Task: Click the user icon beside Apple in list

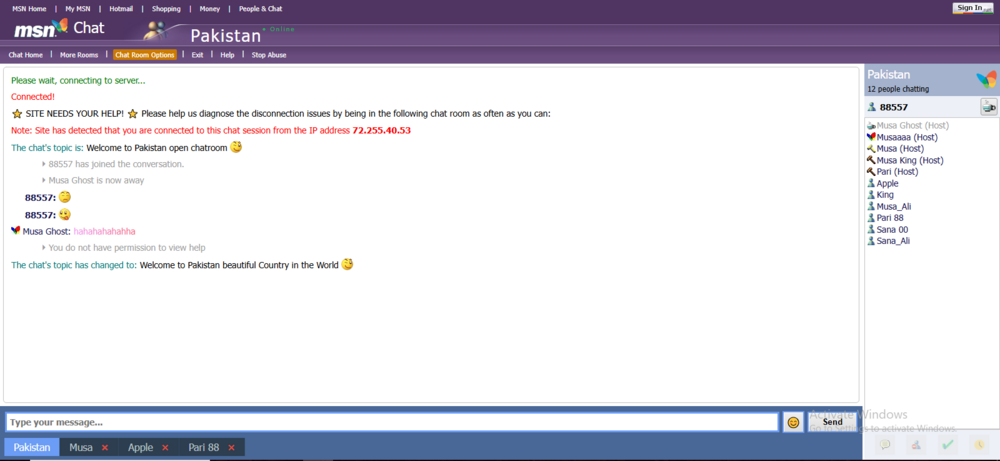Action: 871,183
